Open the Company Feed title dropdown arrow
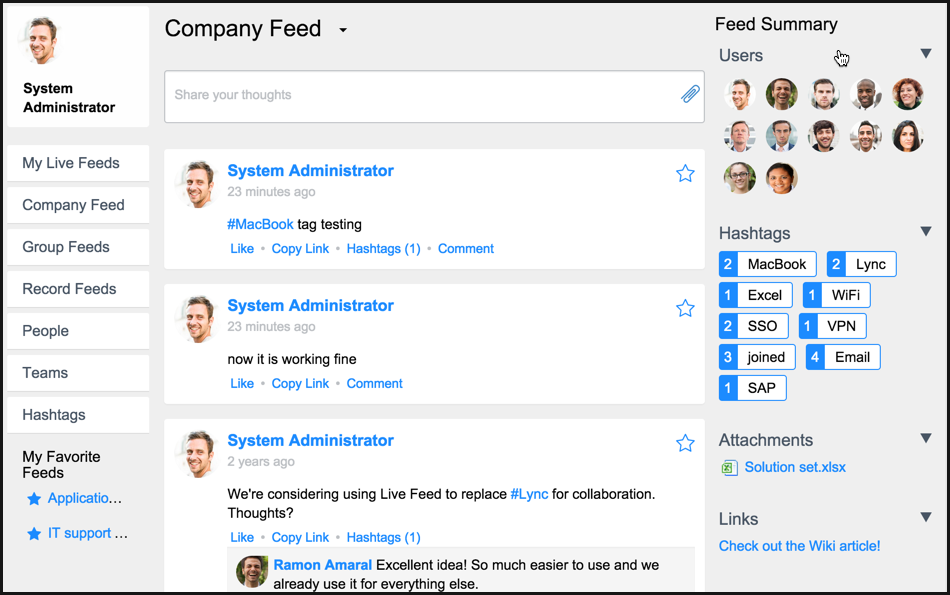The width and height of the screenshot is (950, 595). click(343, 30)
